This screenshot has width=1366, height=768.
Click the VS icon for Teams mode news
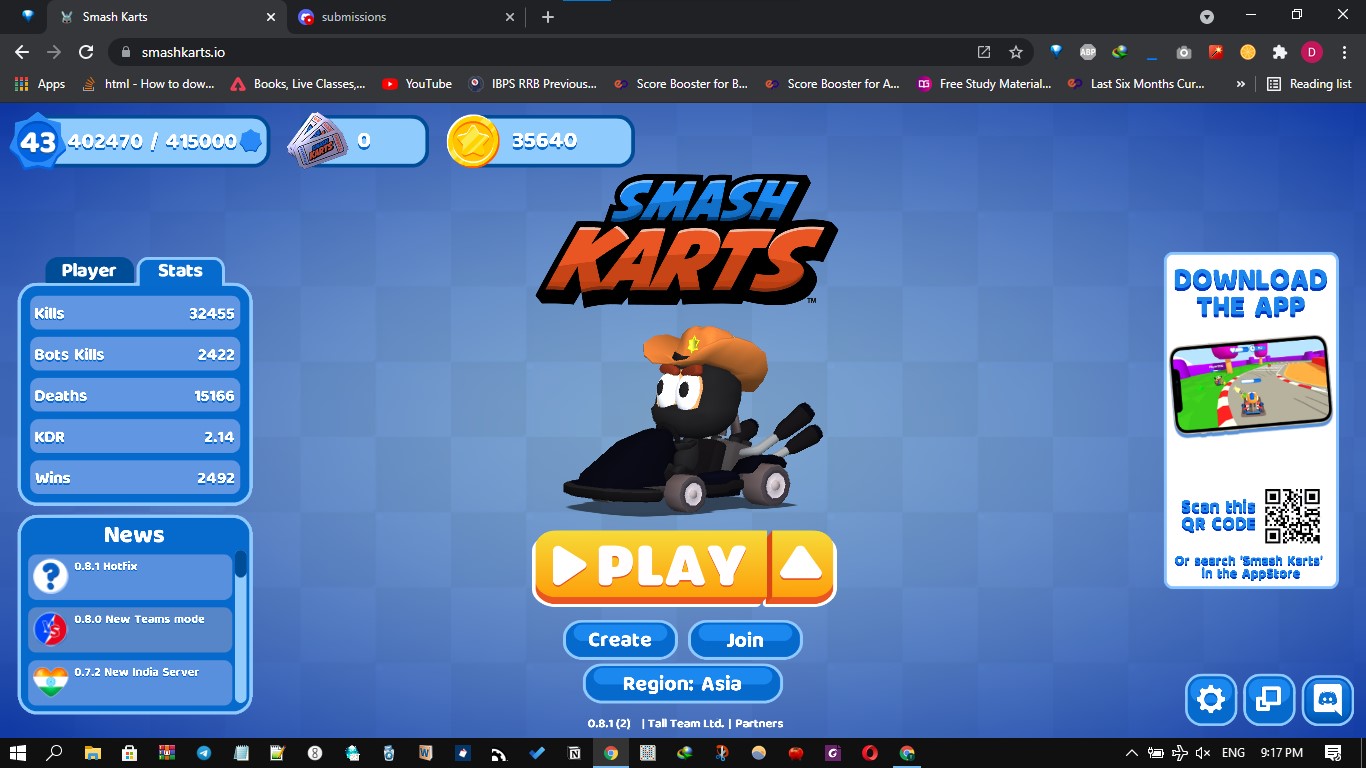50,630
